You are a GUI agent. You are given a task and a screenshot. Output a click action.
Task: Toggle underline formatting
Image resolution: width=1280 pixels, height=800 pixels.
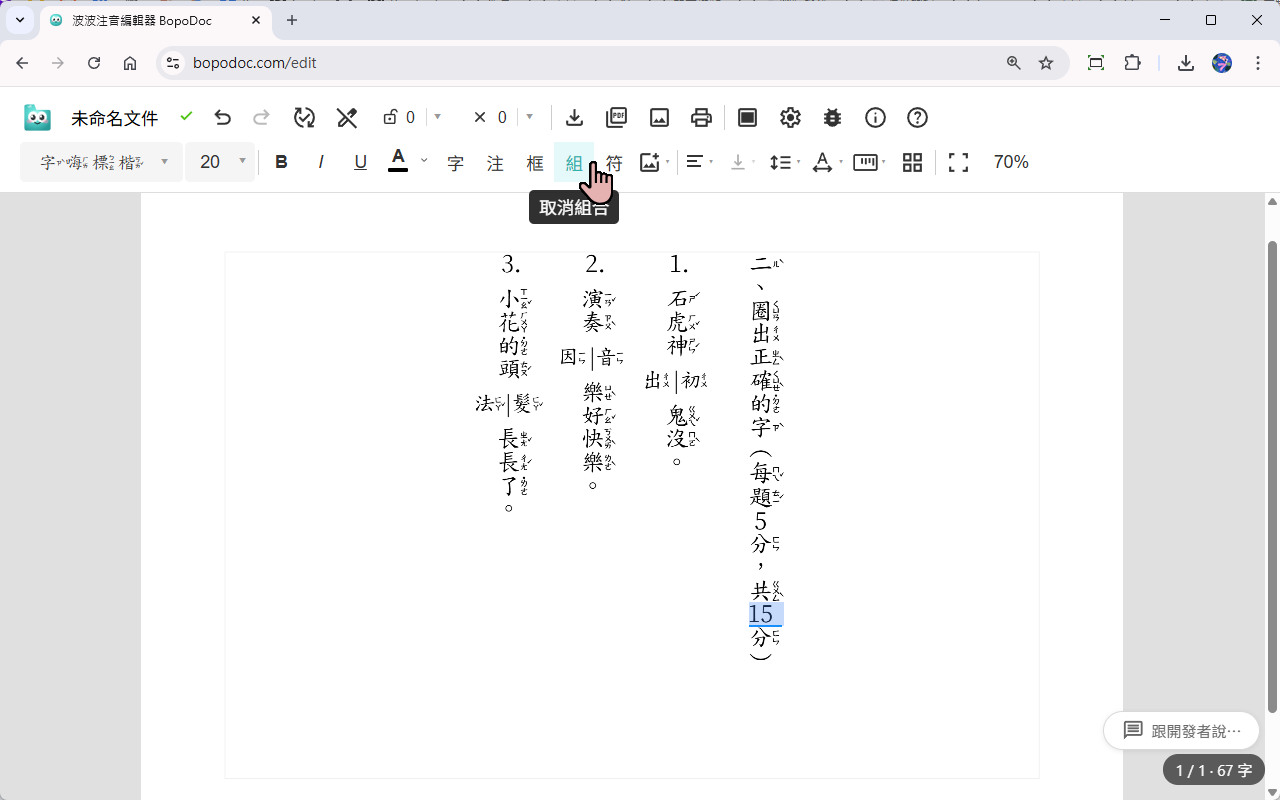(x=360, y=161)
